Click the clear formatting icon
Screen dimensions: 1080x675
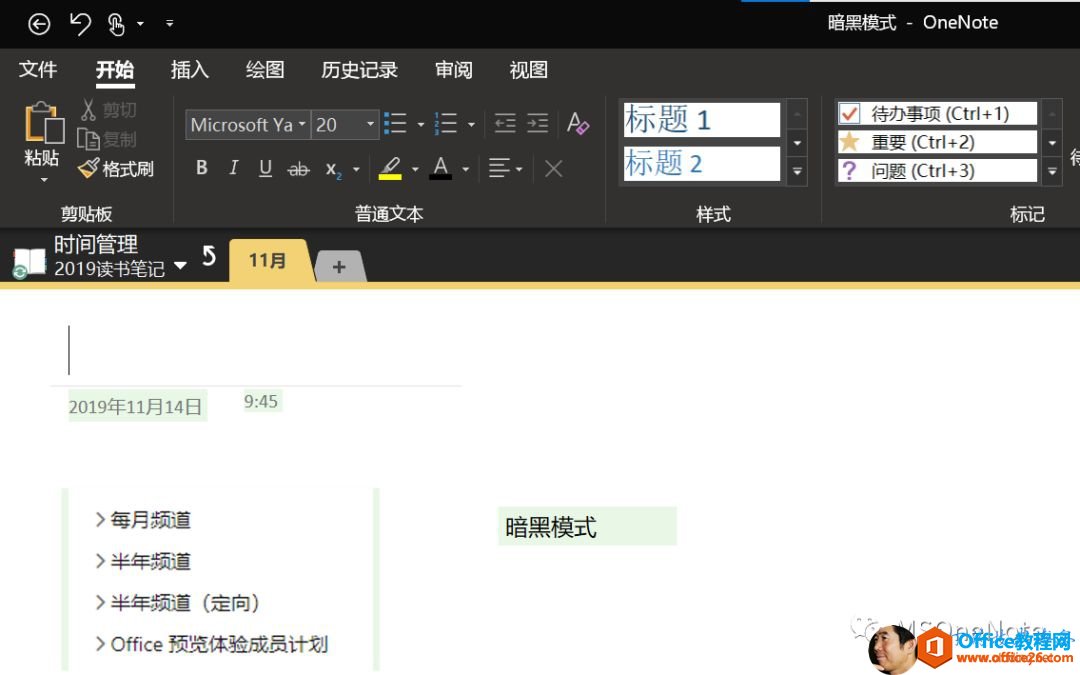click(578, 124)
